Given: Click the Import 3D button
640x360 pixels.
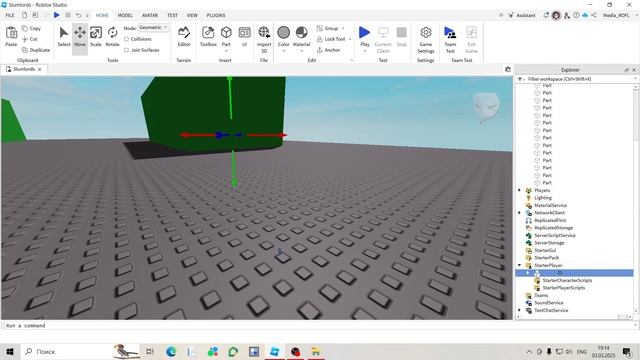Looking at the screenshot, I should coord(264,39).
